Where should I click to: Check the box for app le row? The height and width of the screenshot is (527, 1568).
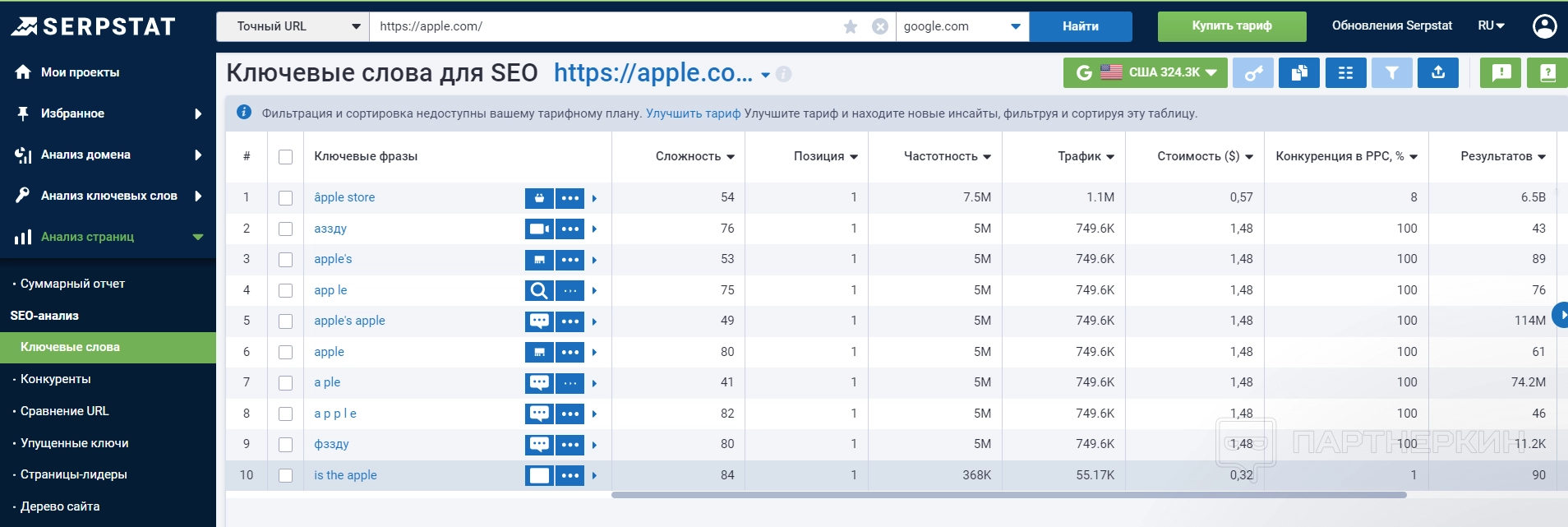(285, 290)
